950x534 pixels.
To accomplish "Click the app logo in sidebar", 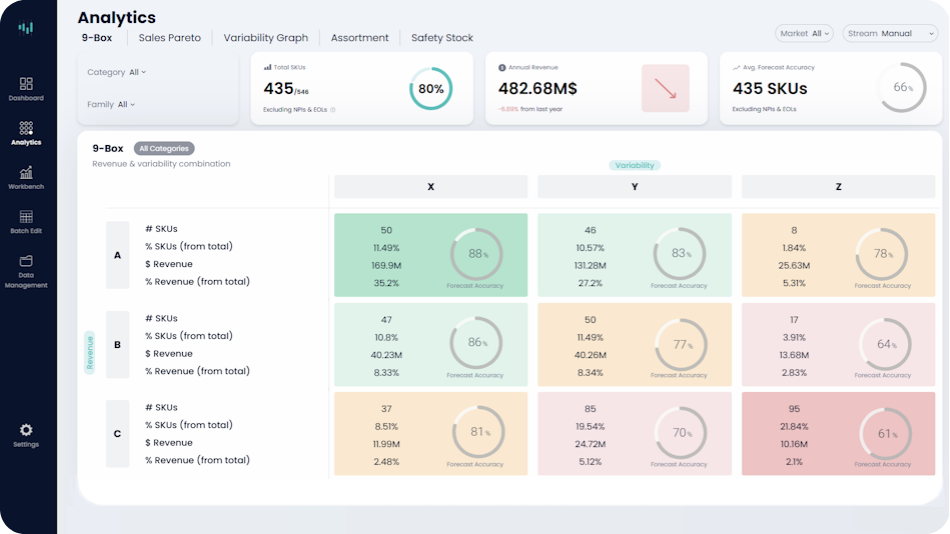I will click(26, 27).
